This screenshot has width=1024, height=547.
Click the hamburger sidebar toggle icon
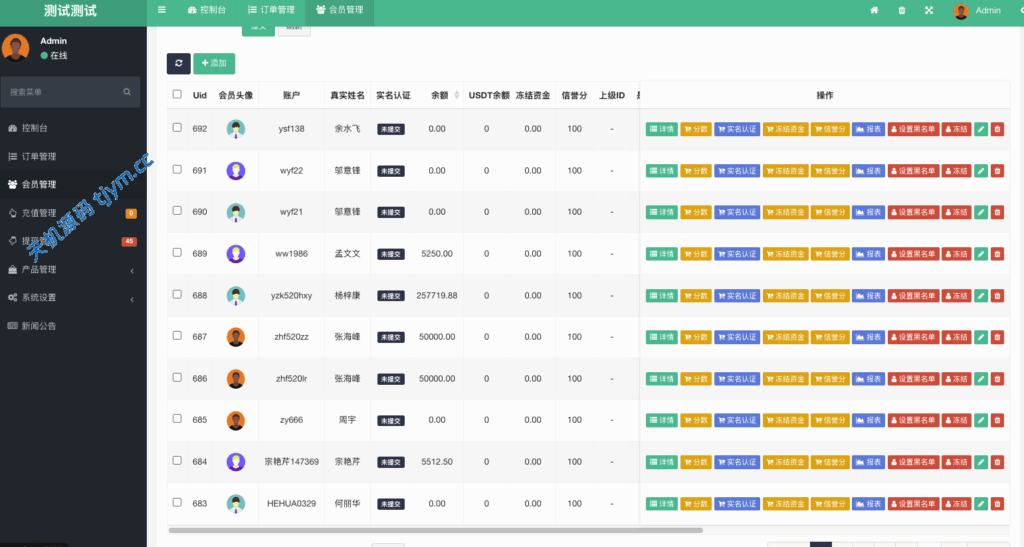pyautogui.click(x=162, y=10)
